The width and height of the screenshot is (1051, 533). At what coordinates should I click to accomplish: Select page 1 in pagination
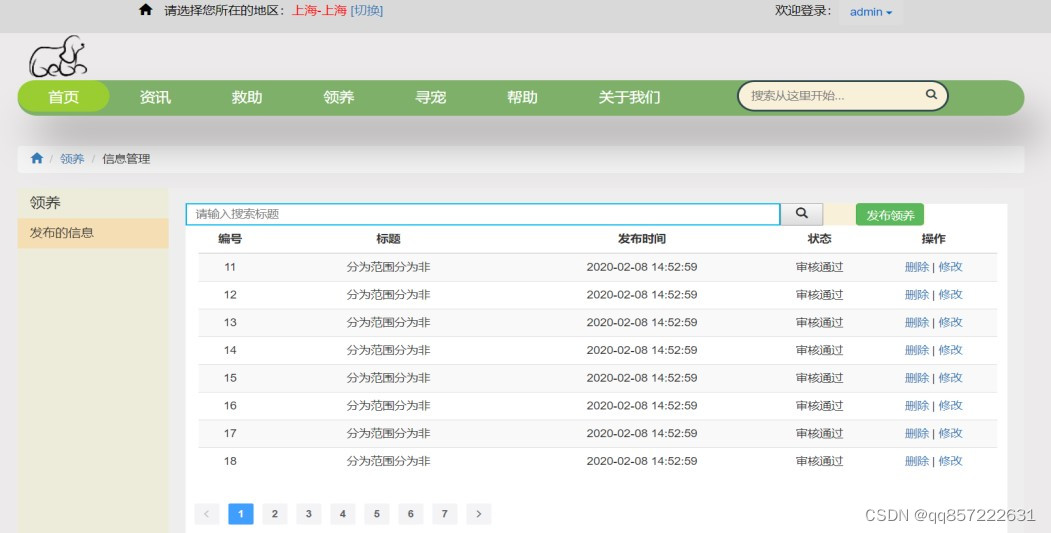click(x=241, y=514)
